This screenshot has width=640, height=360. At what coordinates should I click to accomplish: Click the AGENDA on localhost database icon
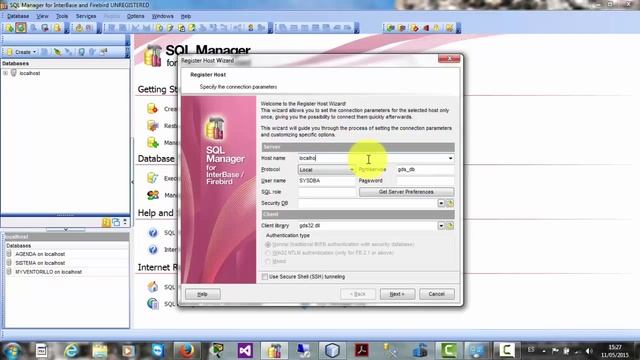[x=9, y=254]
